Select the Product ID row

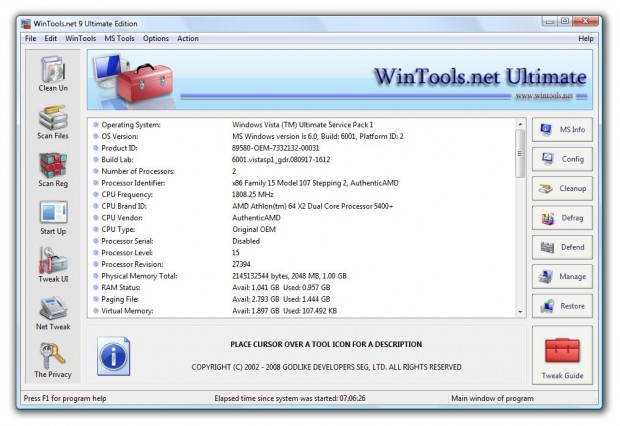(301, 148)
